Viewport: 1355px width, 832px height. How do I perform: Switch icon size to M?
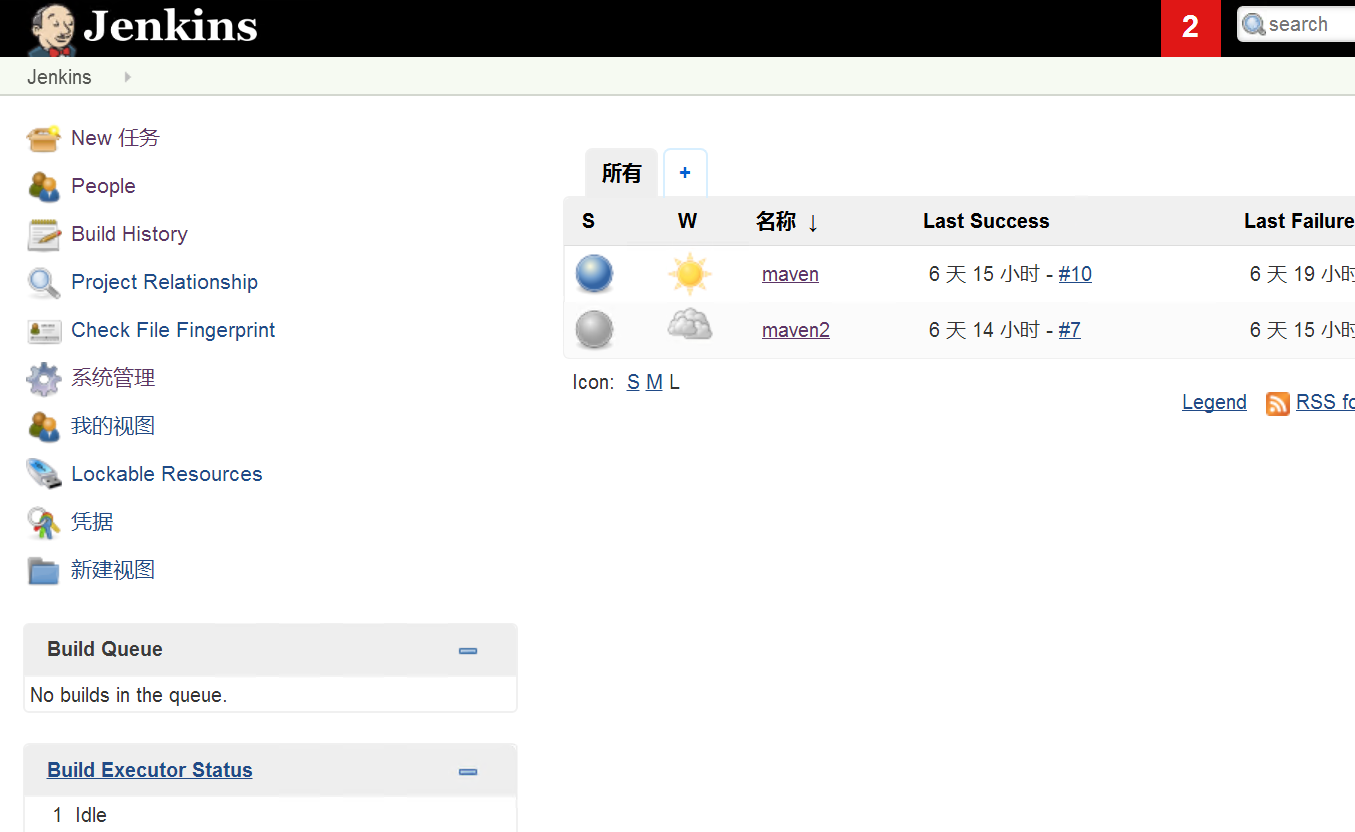[x=654, y=382]
